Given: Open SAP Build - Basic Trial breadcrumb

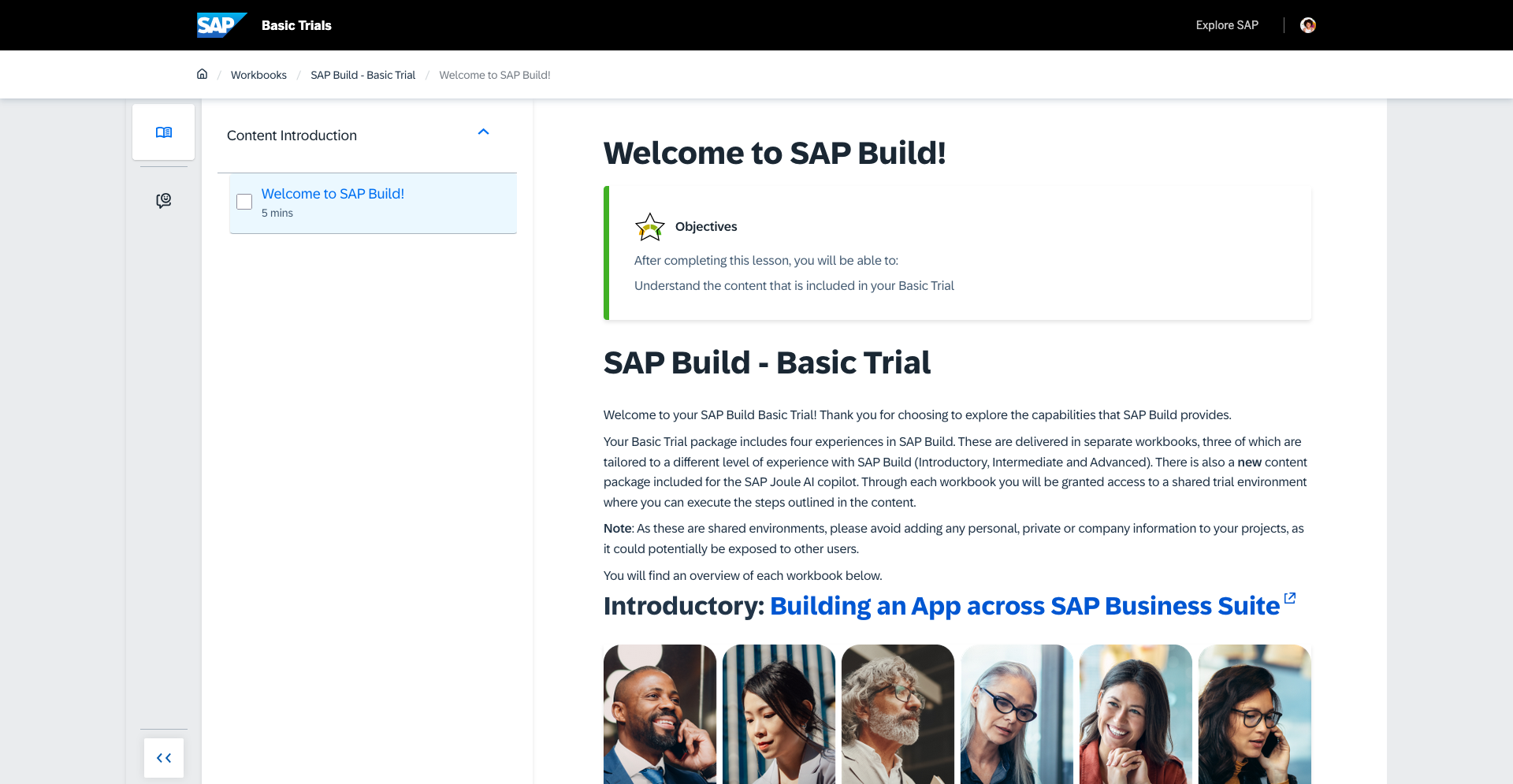Looking at the screenshot, I should 362,75.
